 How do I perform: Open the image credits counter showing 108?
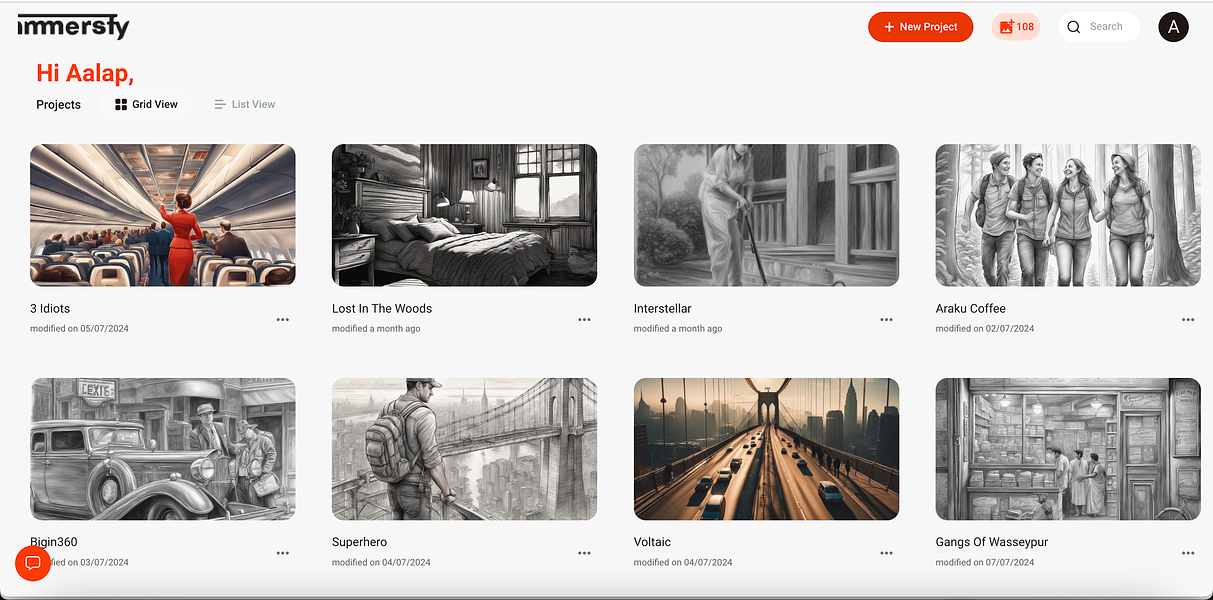point(1016,27)
